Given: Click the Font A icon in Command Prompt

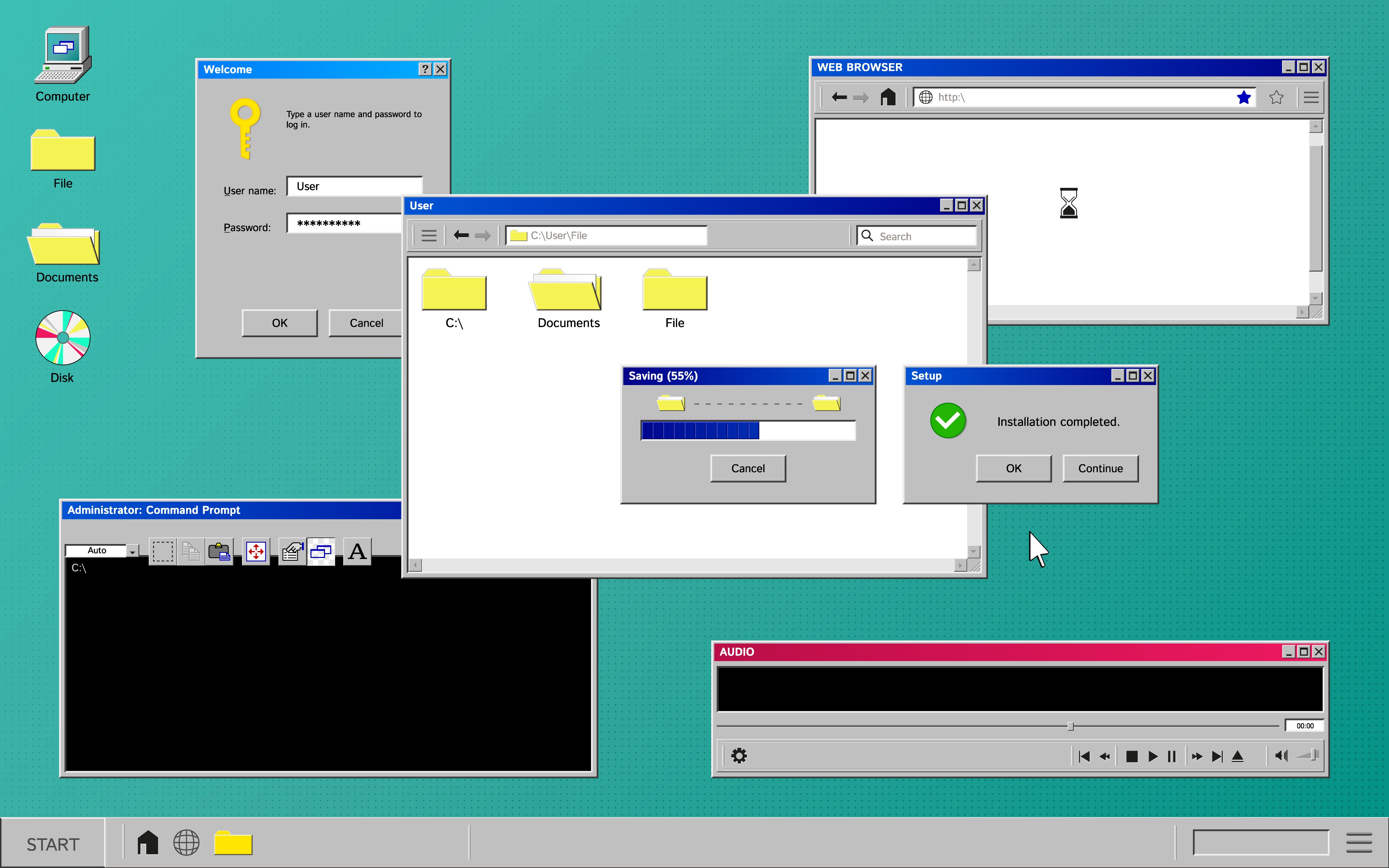Looking at the screenshot, I should pos(357,552).
